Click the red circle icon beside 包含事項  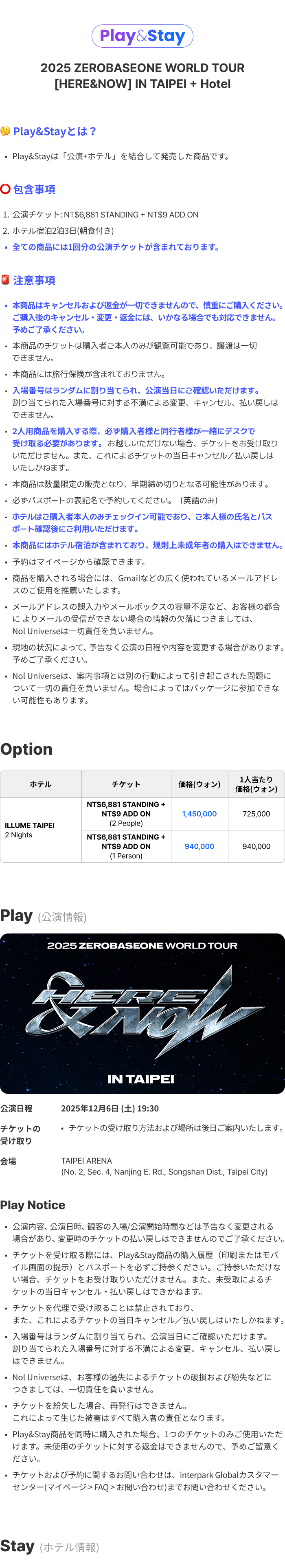[x=5, y=189]
